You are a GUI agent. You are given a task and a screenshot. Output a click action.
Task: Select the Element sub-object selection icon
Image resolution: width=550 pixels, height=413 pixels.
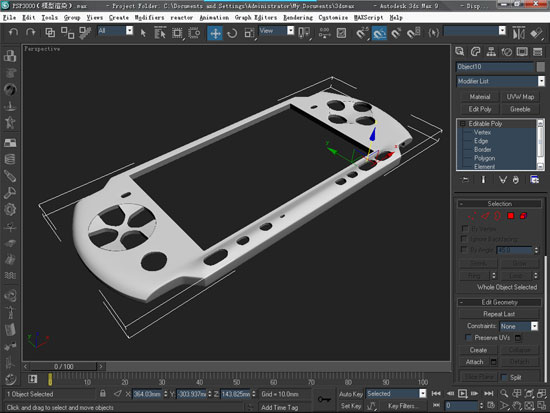(523, 216)
